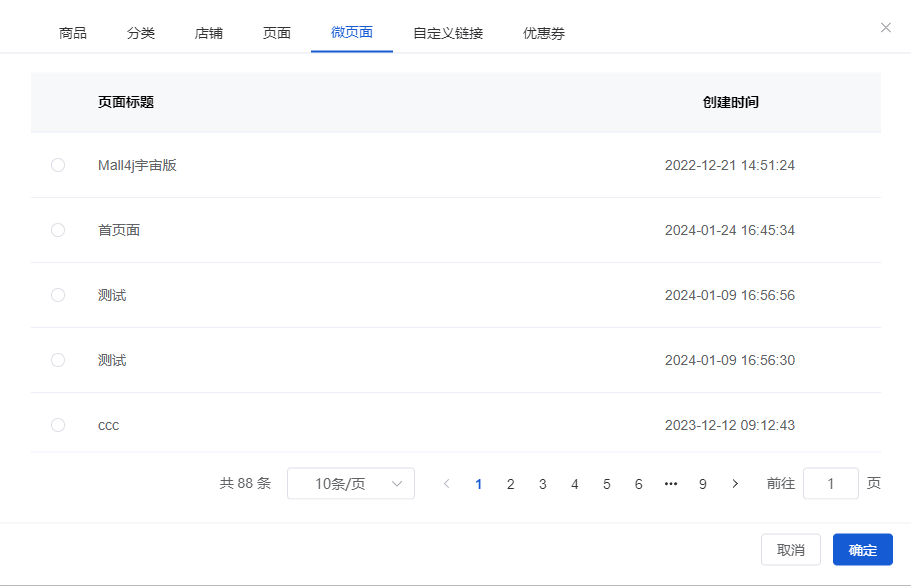This screenshot has width=911, height=586.
Task: Switch to the 商品 tab
Action: point(73,33)
